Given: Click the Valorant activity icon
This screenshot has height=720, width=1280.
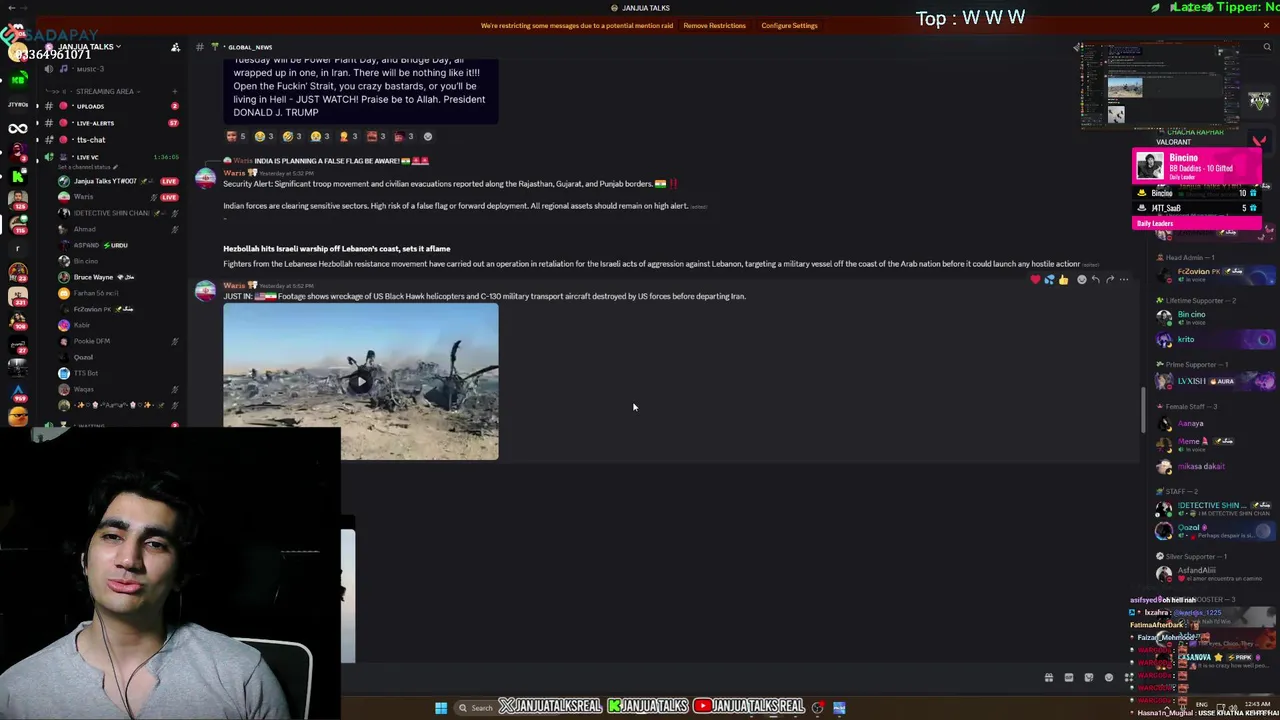Looking at the screenshot, I should 1259,141.
